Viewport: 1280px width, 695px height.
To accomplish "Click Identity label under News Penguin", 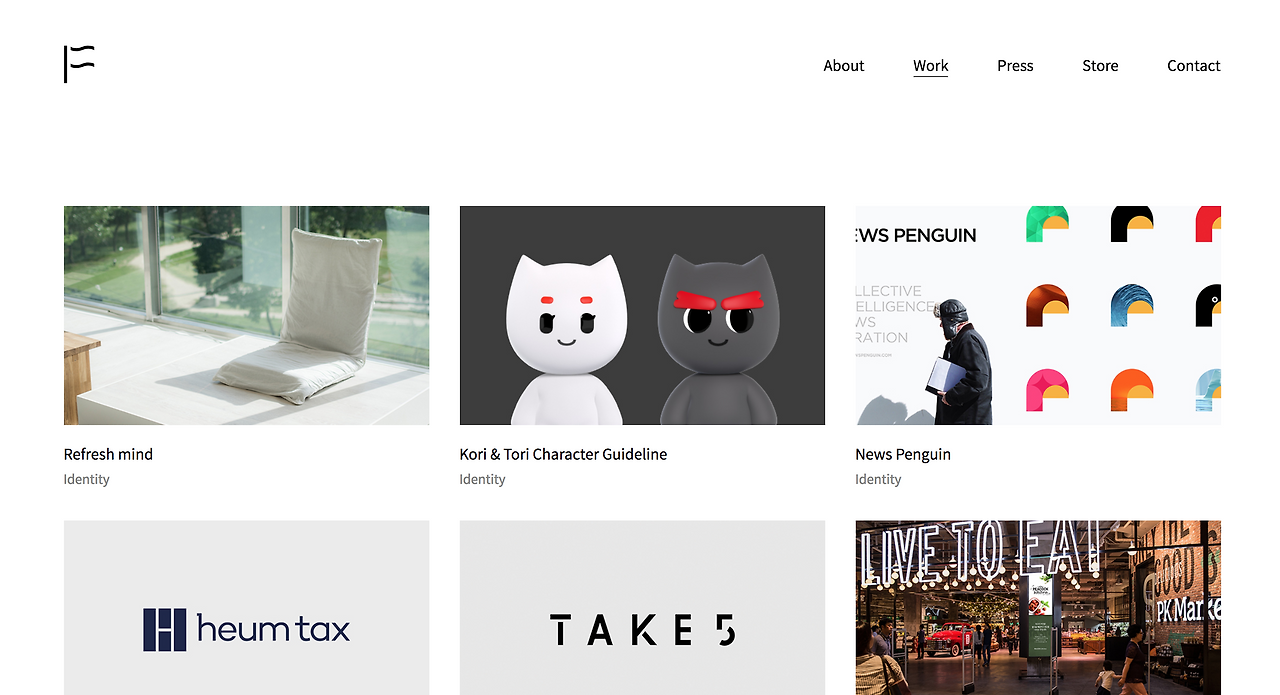I will coord(878,479).
